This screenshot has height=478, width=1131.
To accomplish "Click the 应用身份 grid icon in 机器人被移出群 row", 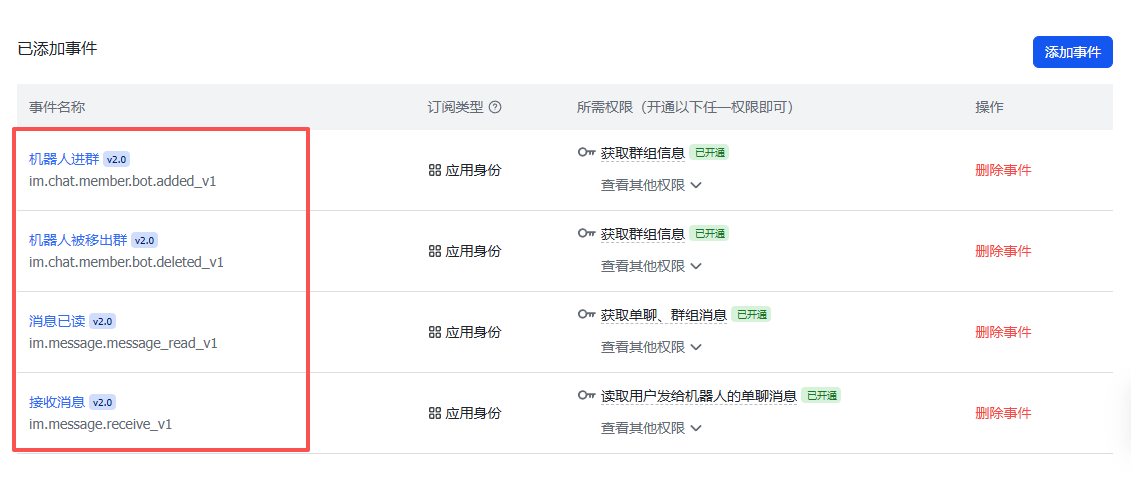I will coord(435,251).
